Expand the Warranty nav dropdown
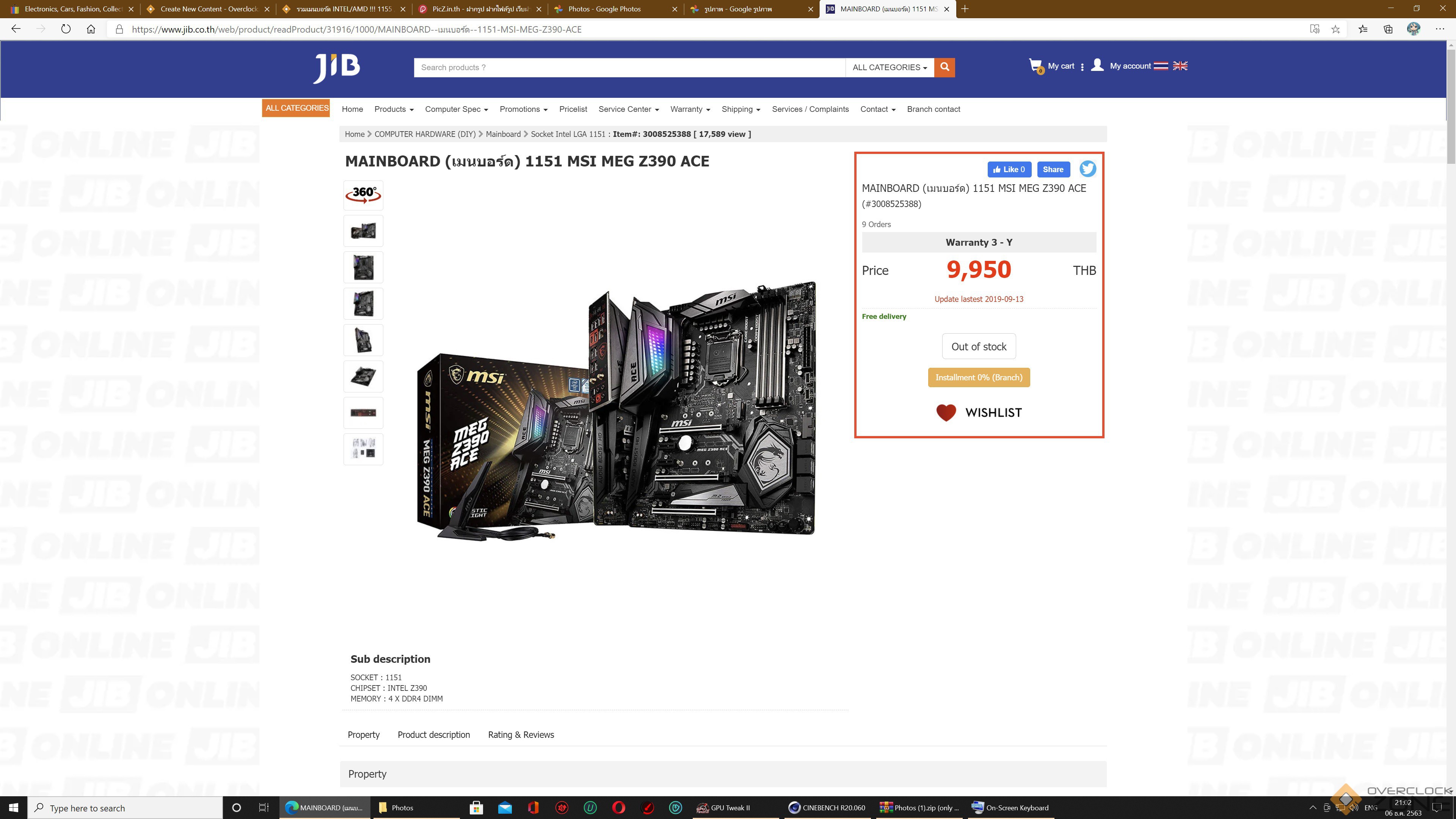This screenshot has height=819, width=1456. [x=690, y=109]
